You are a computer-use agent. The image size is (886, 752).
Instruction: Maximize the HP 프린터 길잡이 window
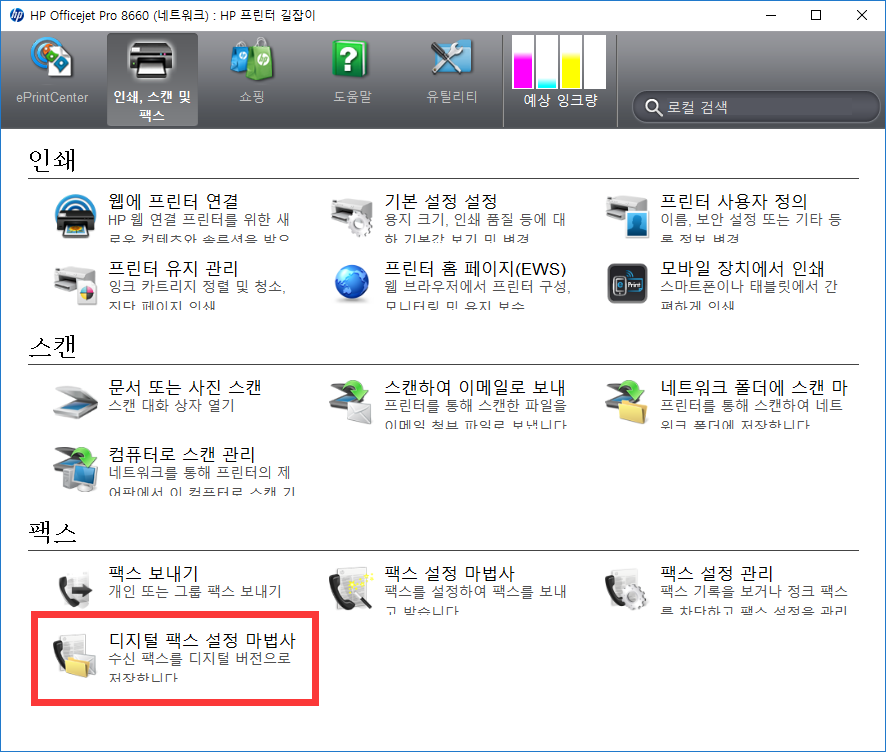(x=816, y=15)
